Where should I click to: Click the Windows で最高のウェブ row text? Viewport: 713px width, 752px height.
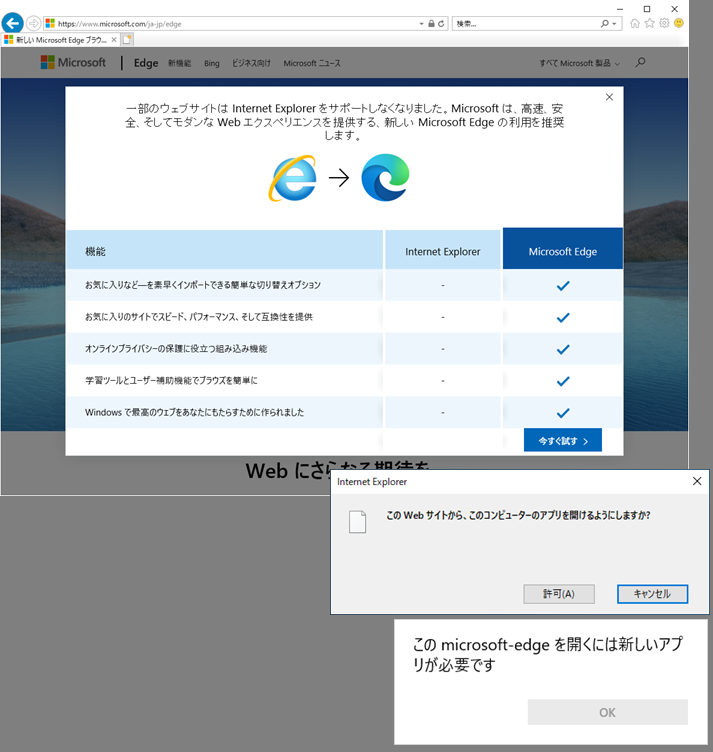pos(195,412)
